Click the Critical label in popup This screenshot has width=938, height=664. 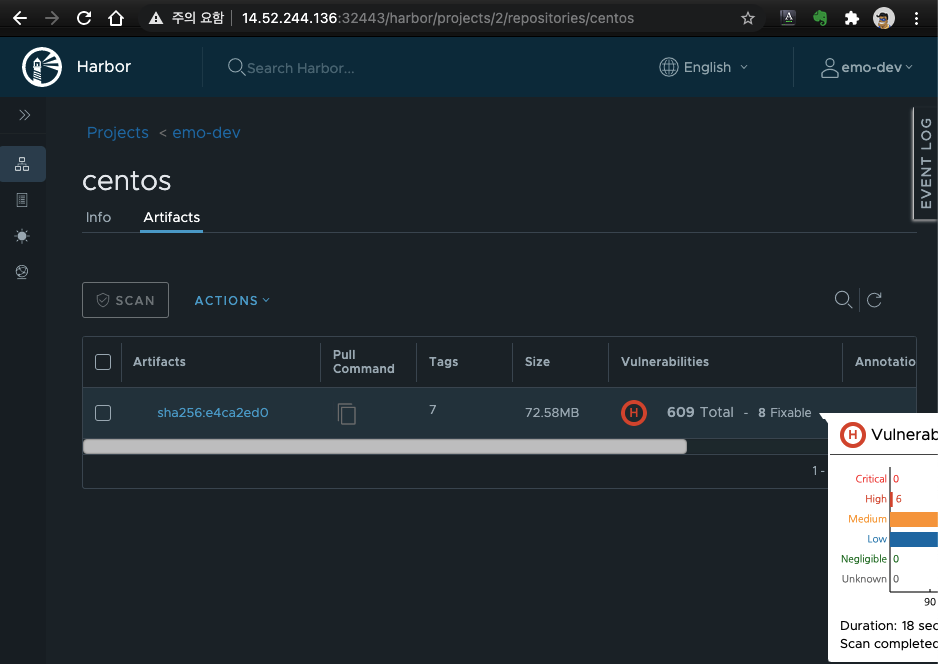point(870,479)
